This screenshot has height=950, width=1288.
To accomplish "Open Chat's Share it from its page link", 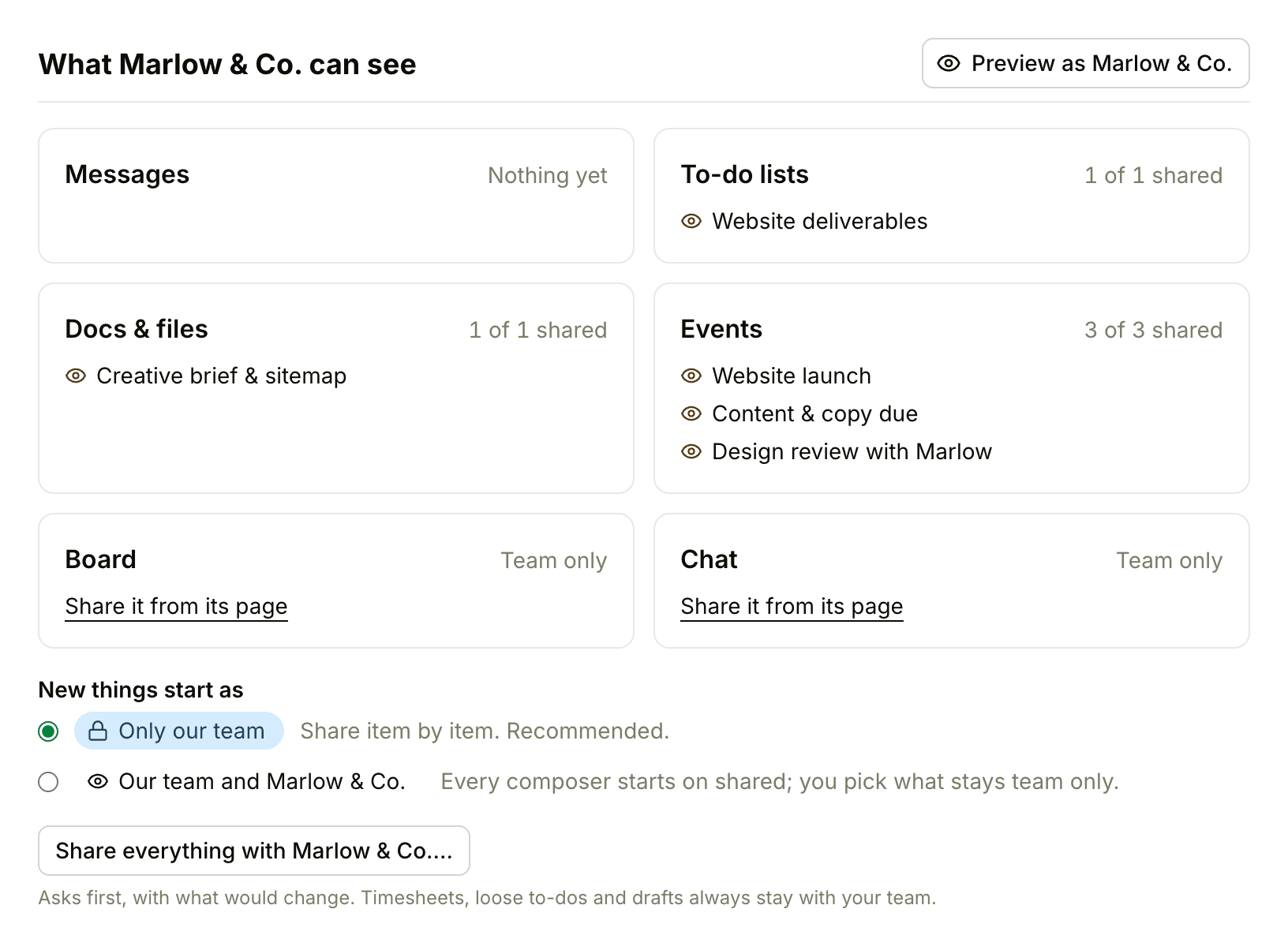I will [x=792, y=606].
